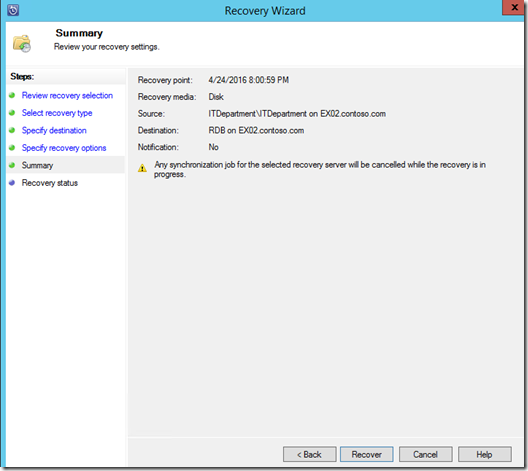
Task: Click the Destination: label
Action: [158, 131]
